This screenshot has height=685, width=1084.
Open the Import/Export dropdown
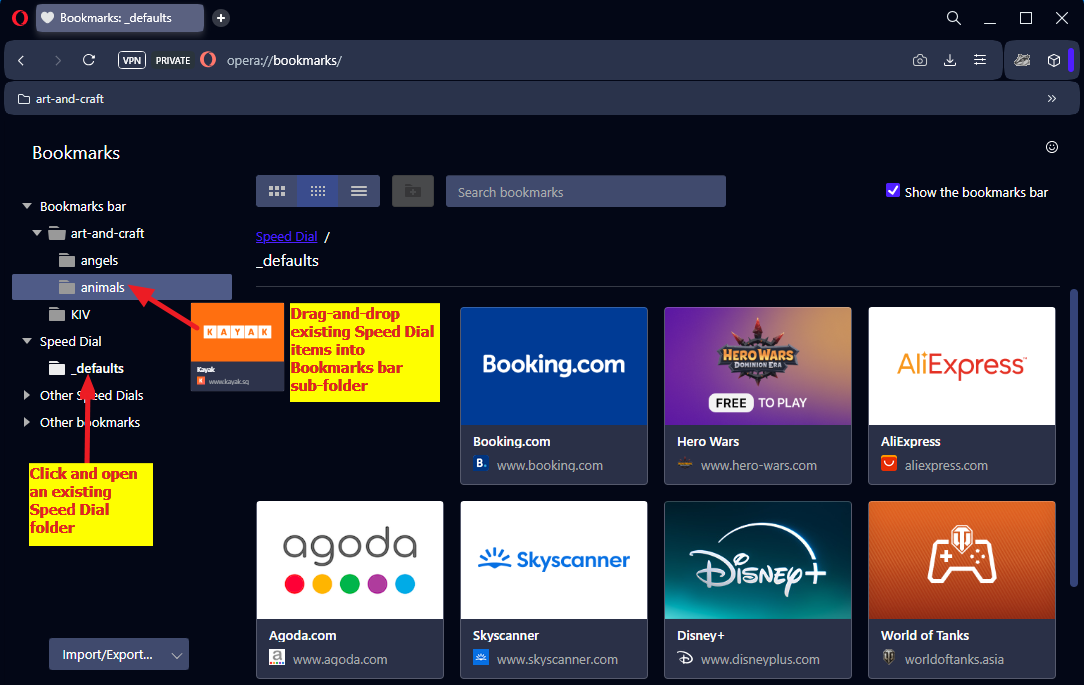tap(119, 654)
